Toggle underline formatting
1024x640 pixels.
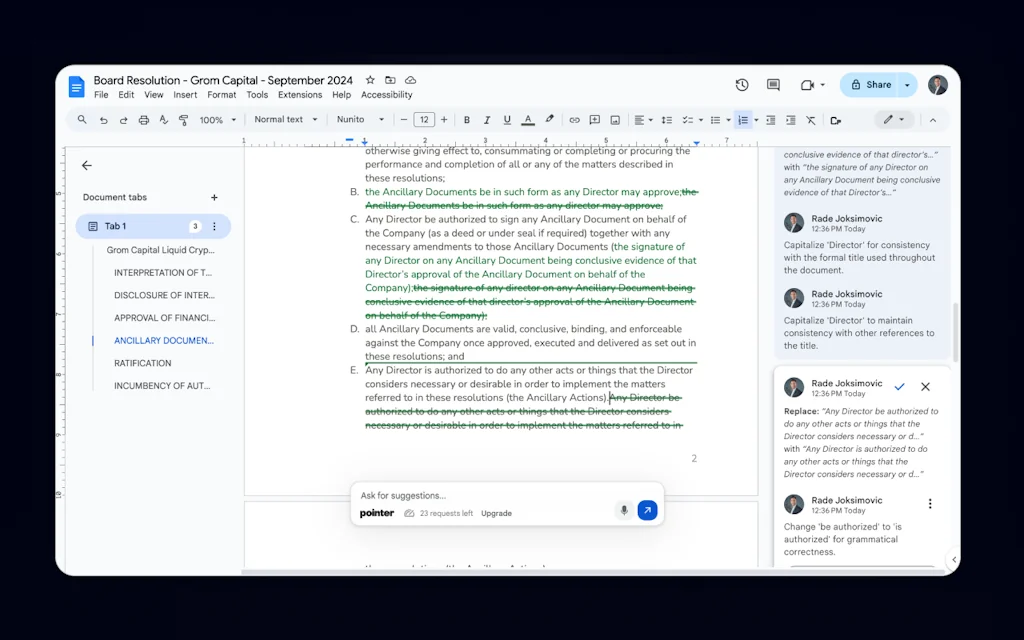click(x=507, y=119)
